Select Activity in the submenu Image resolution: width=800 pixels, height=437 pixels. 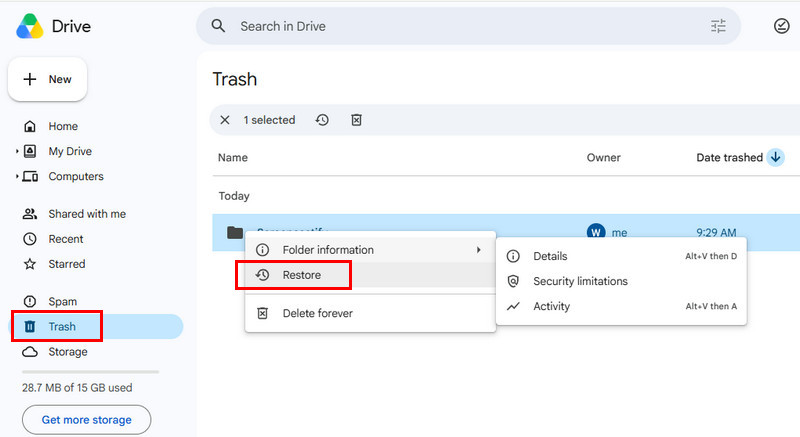pyautogui.click(x=621, y=306)
